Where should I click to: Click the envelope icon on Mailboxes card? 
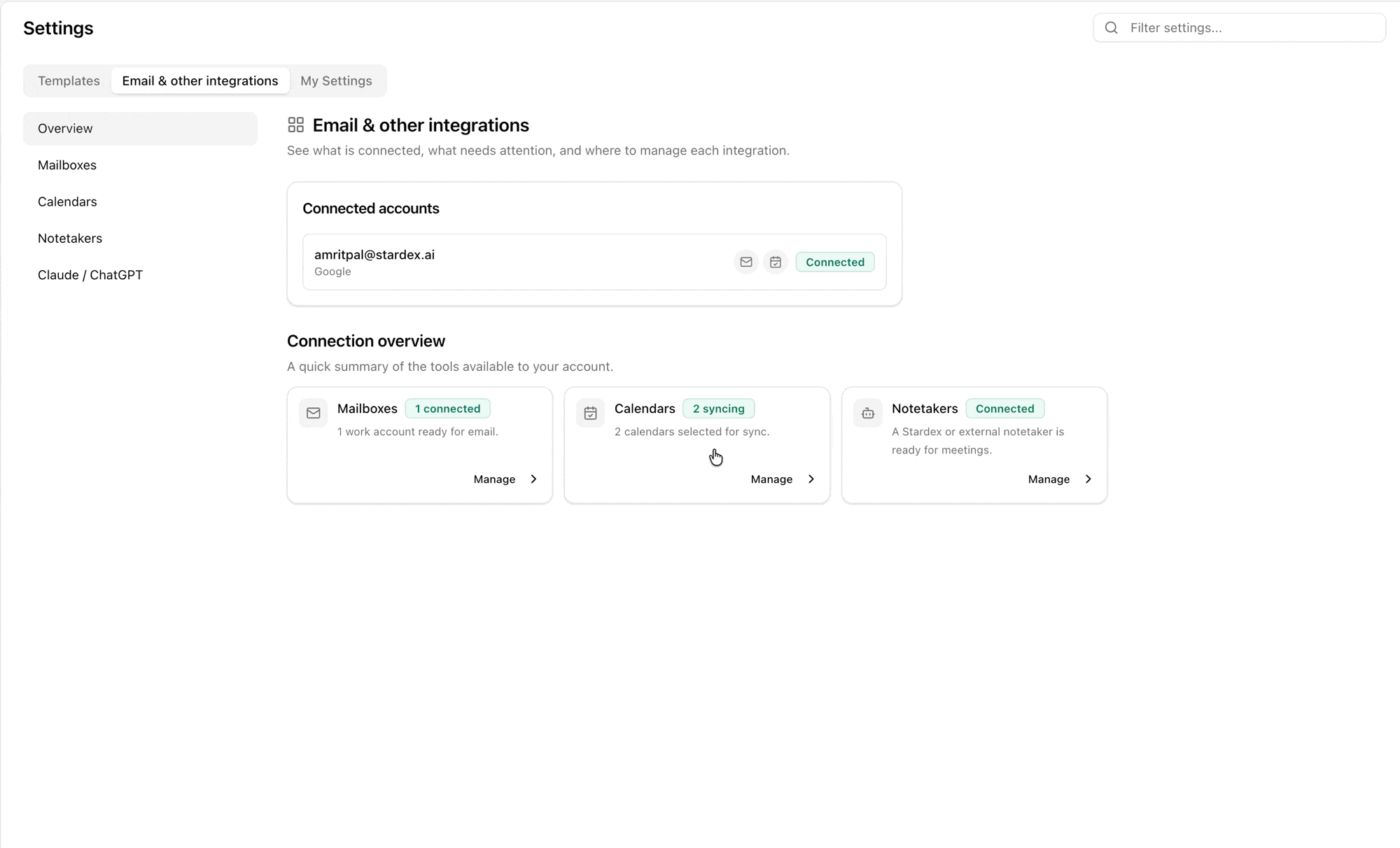click(314, 413)
